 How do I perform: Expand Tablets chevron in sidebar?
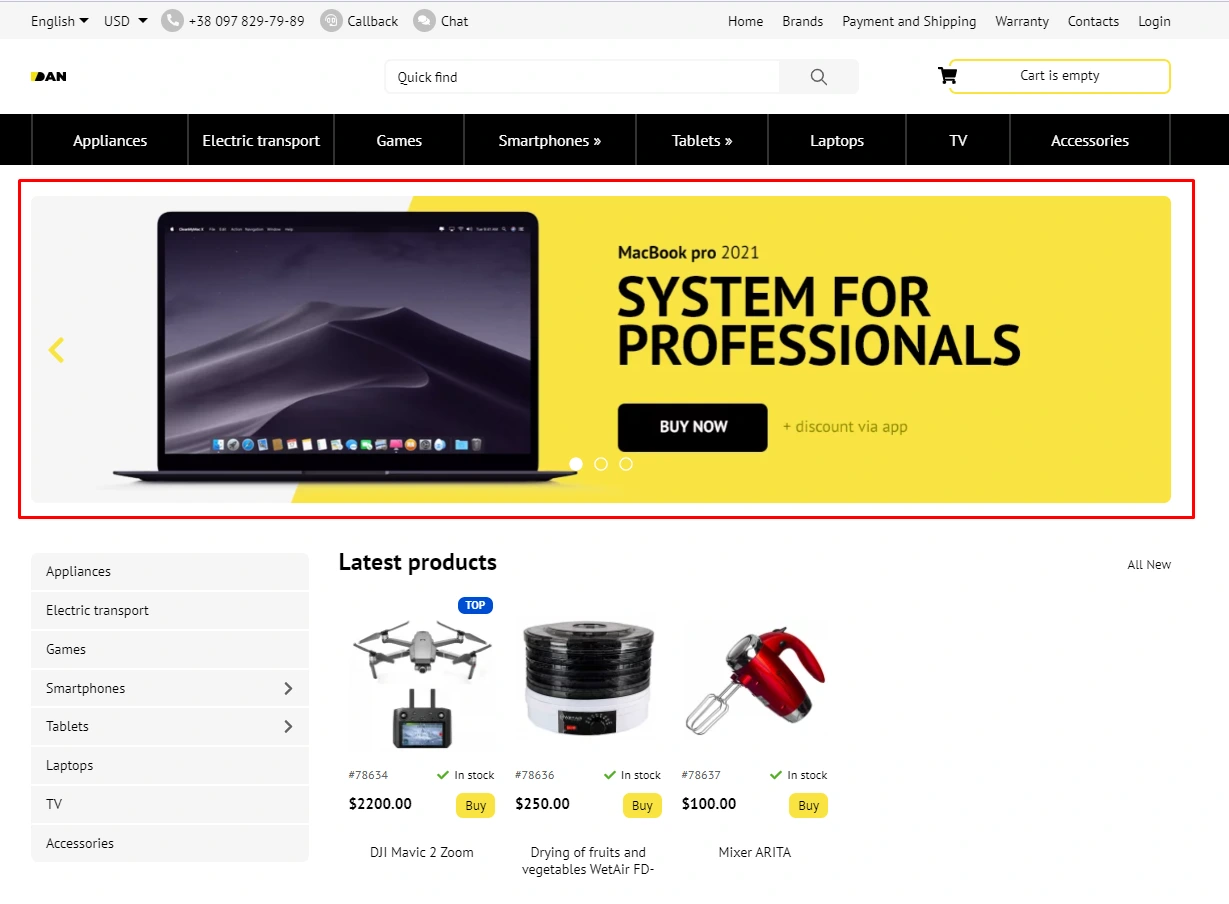pos(288,726)
